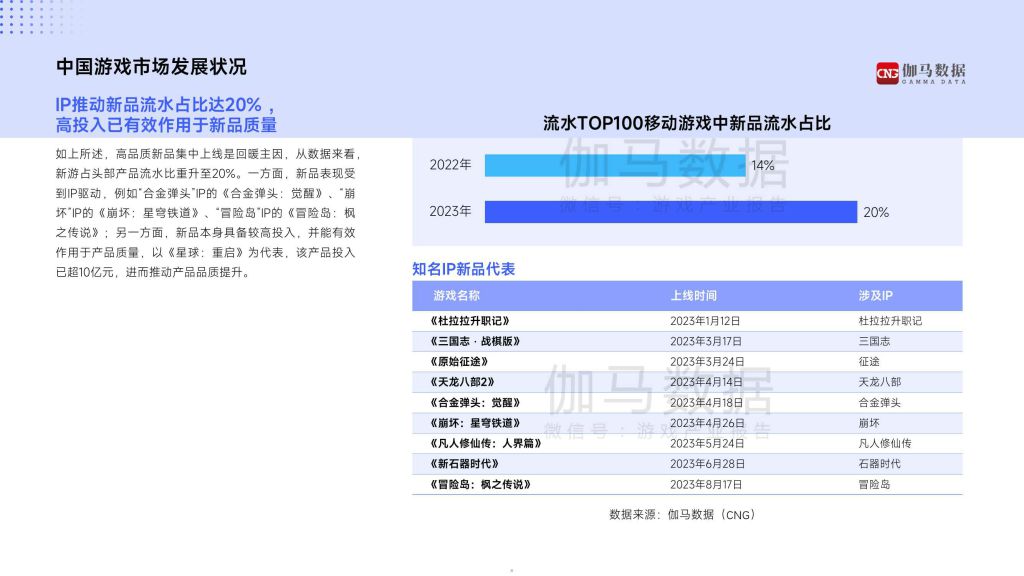
Task: Click the 游戏名称 column header
Action: tap(456, 296)
